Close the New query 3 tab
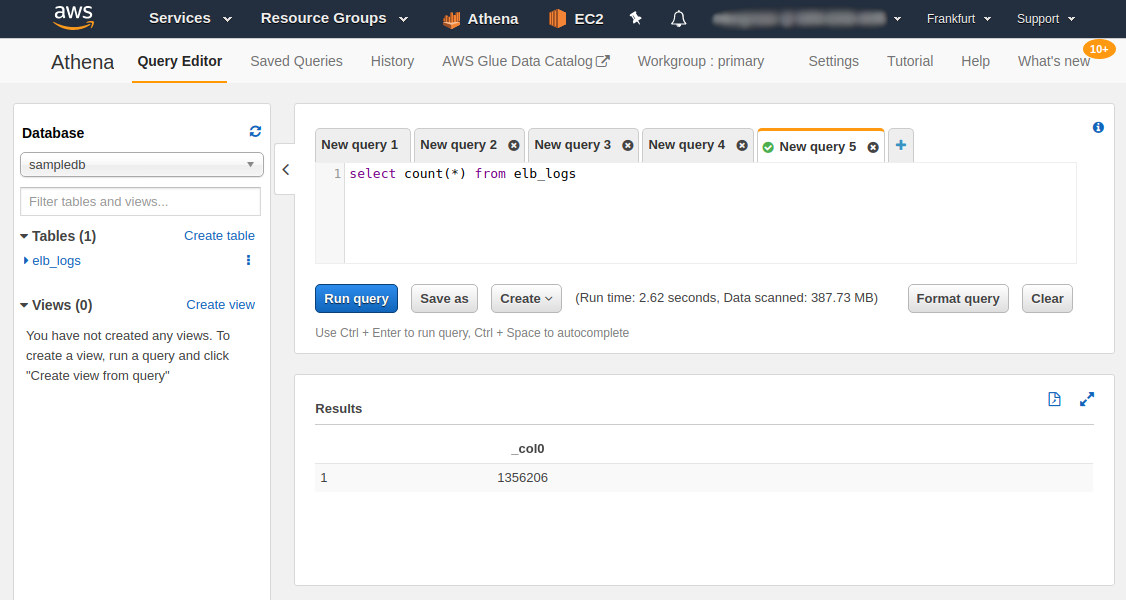Viewport: 1126px width, 600px height. (628, 145)
